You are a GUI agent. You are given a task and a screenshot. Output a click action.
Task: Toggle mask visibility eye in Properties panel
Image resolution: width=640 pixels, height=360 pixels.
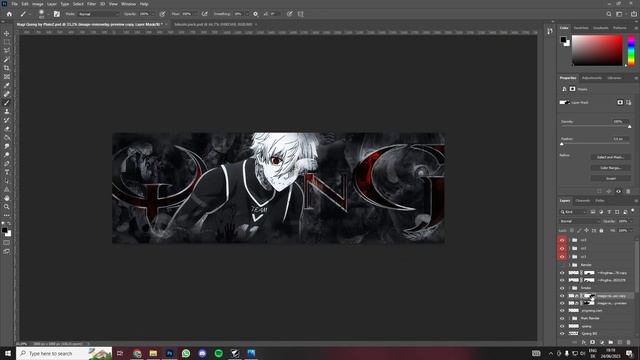point(618,191)
